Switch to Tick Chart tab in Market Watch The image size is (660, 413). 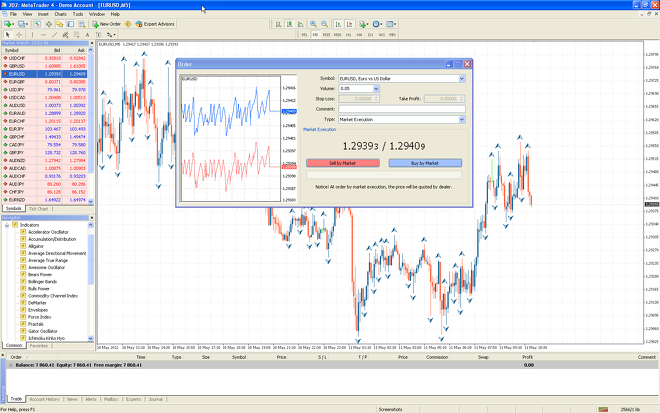coord(39,209)
